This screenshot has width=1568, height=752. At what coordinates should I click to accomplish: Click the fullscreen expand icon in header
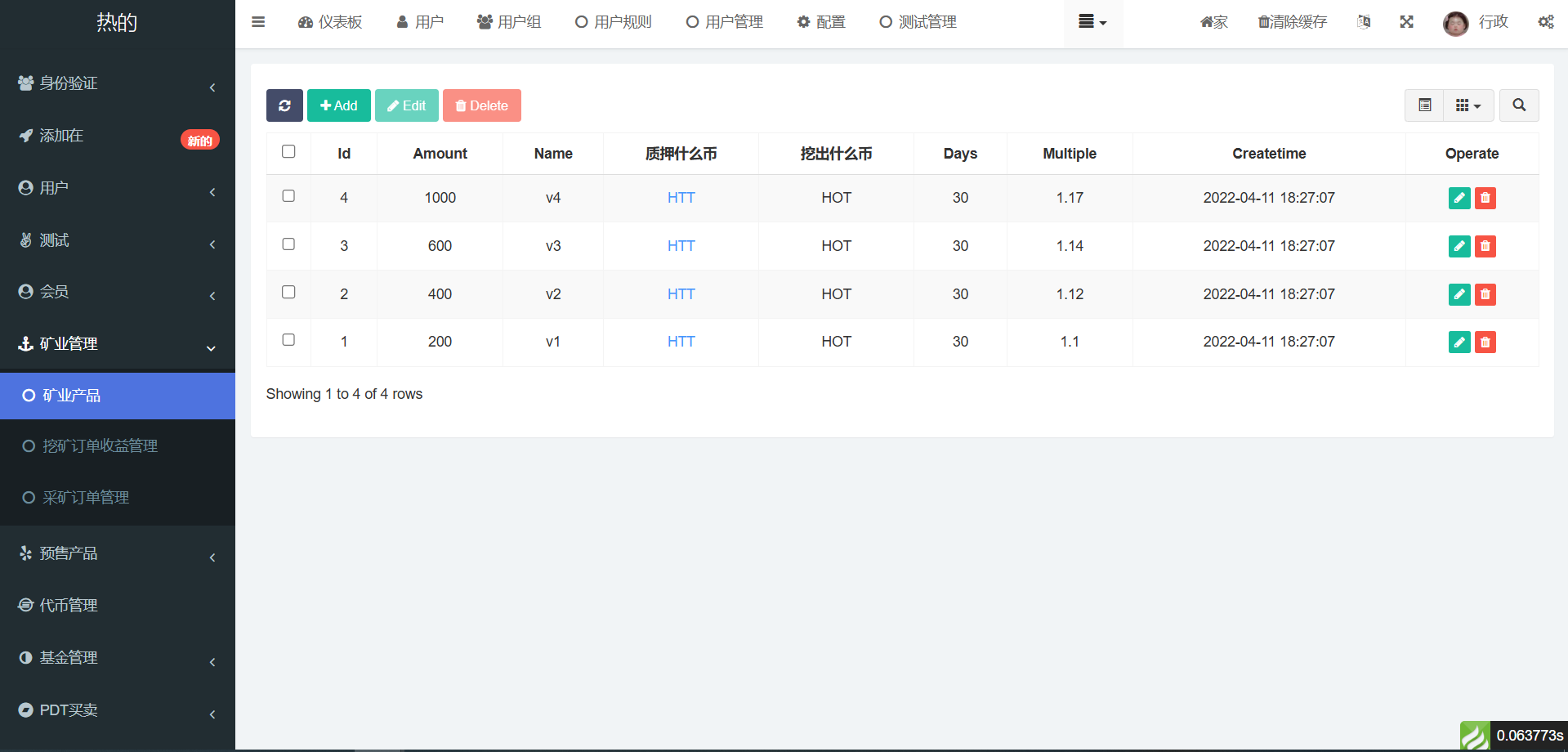tap(1406, 22)
